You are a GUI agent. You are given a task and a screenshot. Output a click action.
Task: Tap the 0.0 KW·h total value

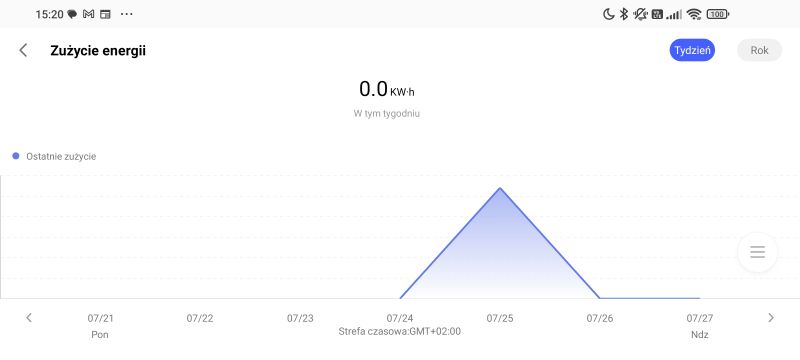click(387, 89)
